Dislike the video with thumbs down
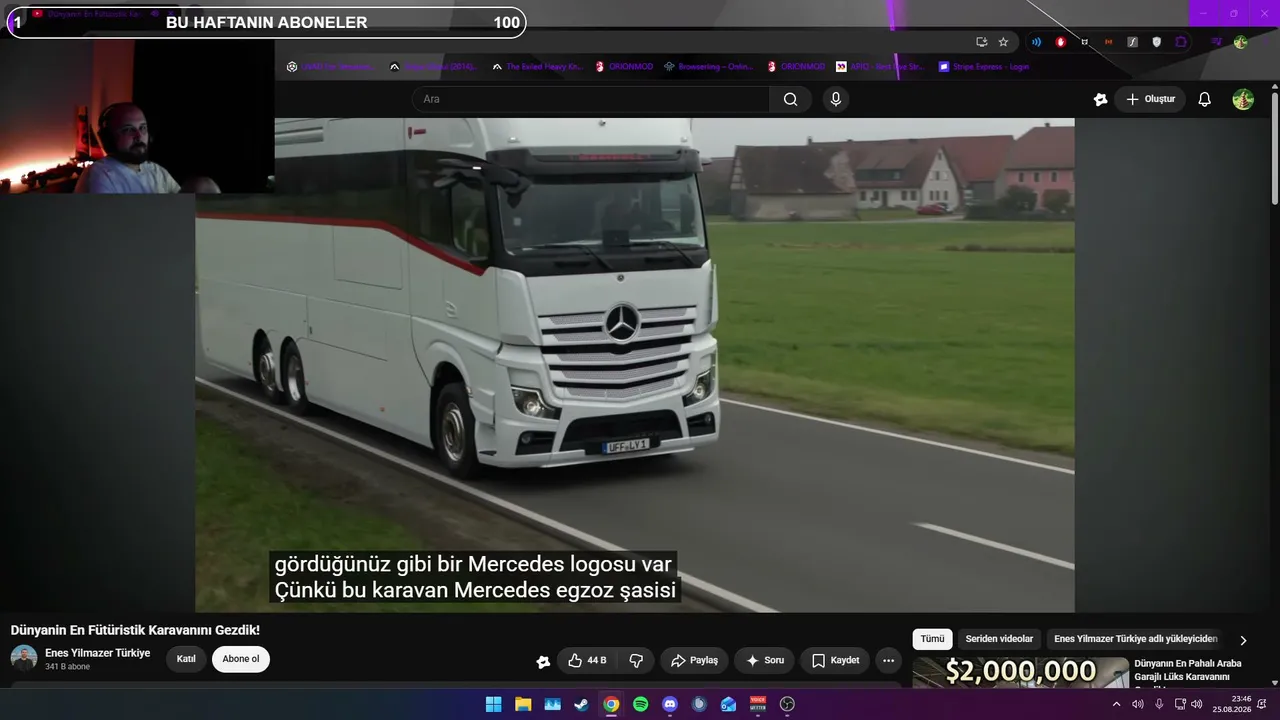This screenshot has width=1280, height=720. pyautogui.click(x=636, y=660)
